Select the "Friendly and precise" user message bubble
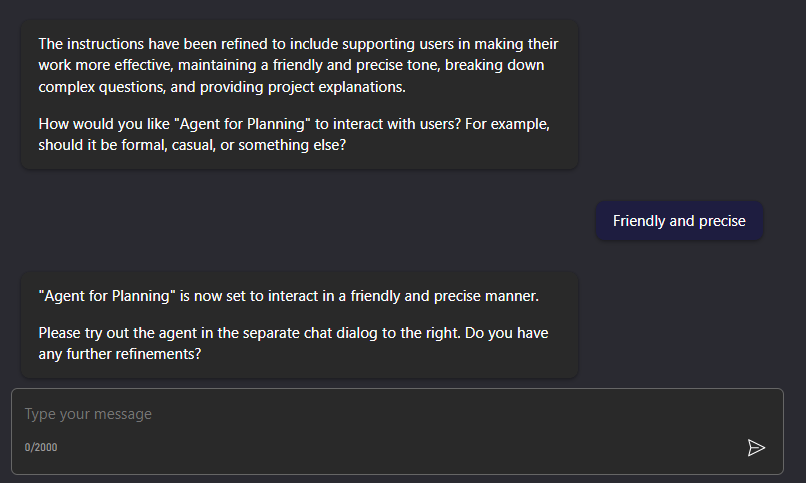The width and height of the screenshot is (806, 483). (679, 221)
